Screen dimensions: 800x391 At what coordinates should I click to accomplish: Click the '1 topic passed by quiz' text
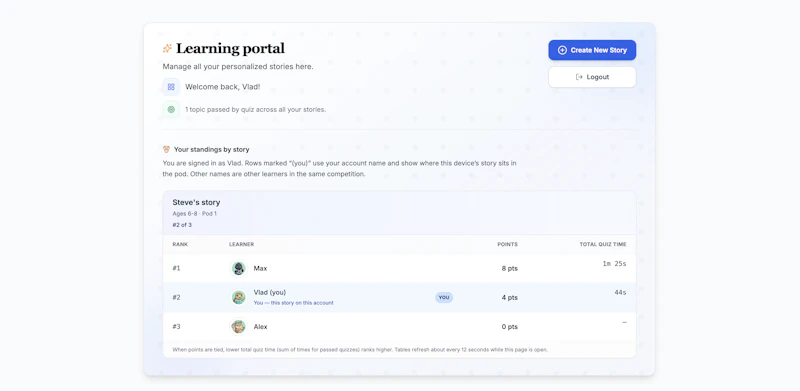tap(255, 109)
